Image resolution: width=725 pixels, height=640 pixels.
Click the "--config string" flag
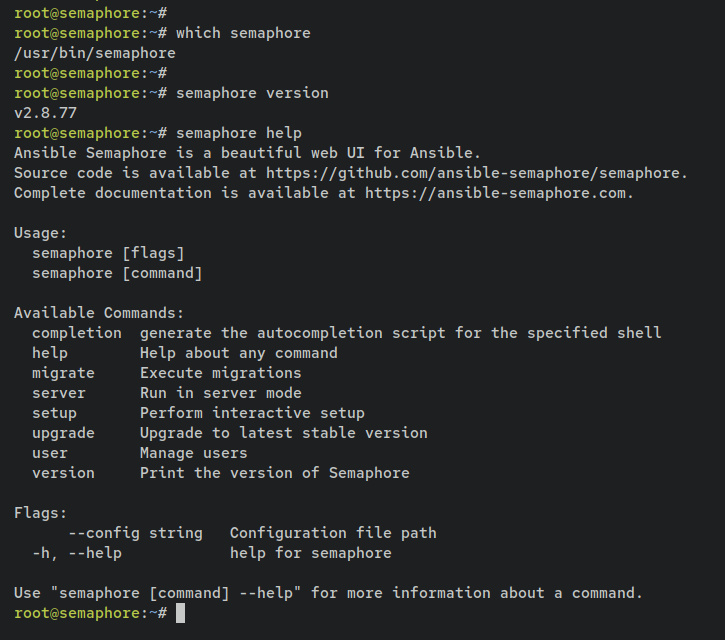(135, 533)
